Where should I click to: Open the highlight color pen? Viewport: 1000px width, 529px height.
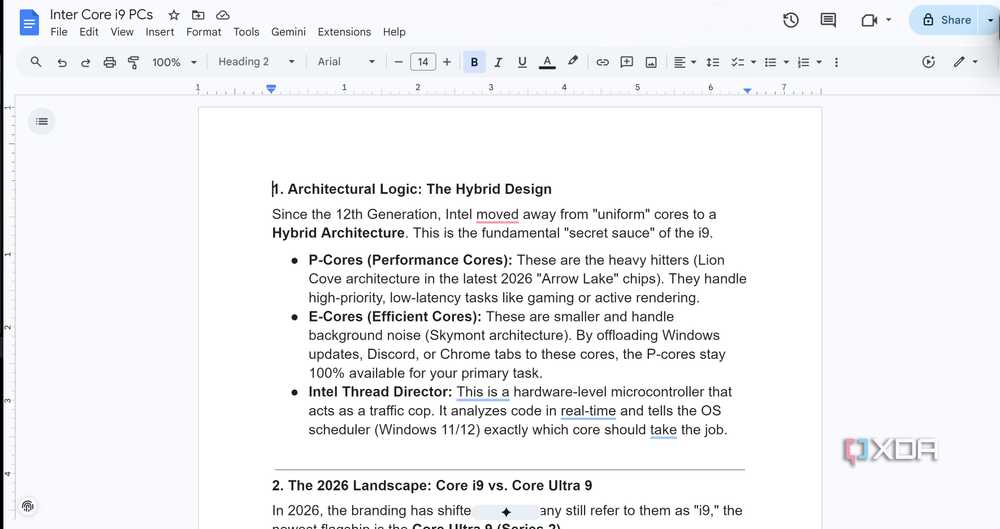(573, 61)
